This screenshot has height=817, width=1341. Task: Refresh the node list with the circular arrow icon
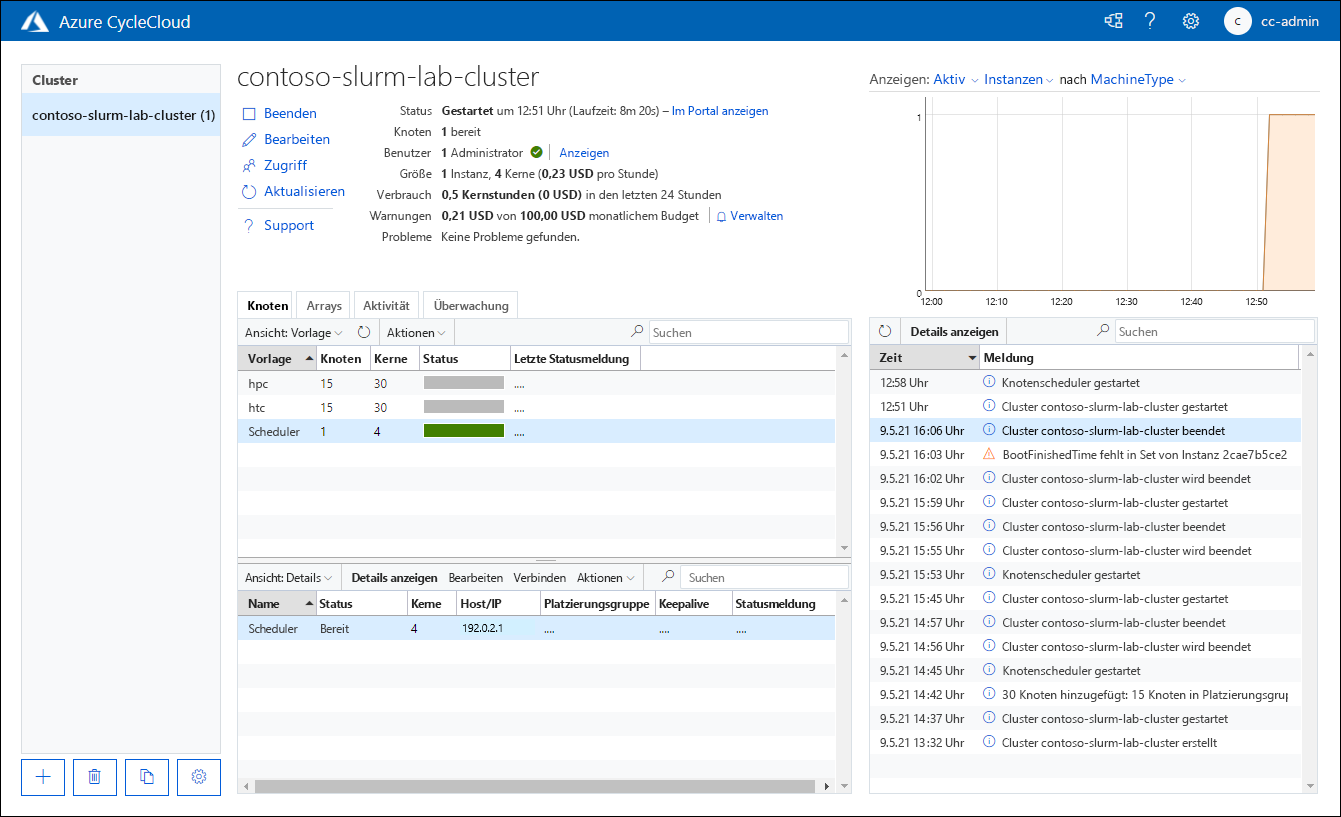364,331
